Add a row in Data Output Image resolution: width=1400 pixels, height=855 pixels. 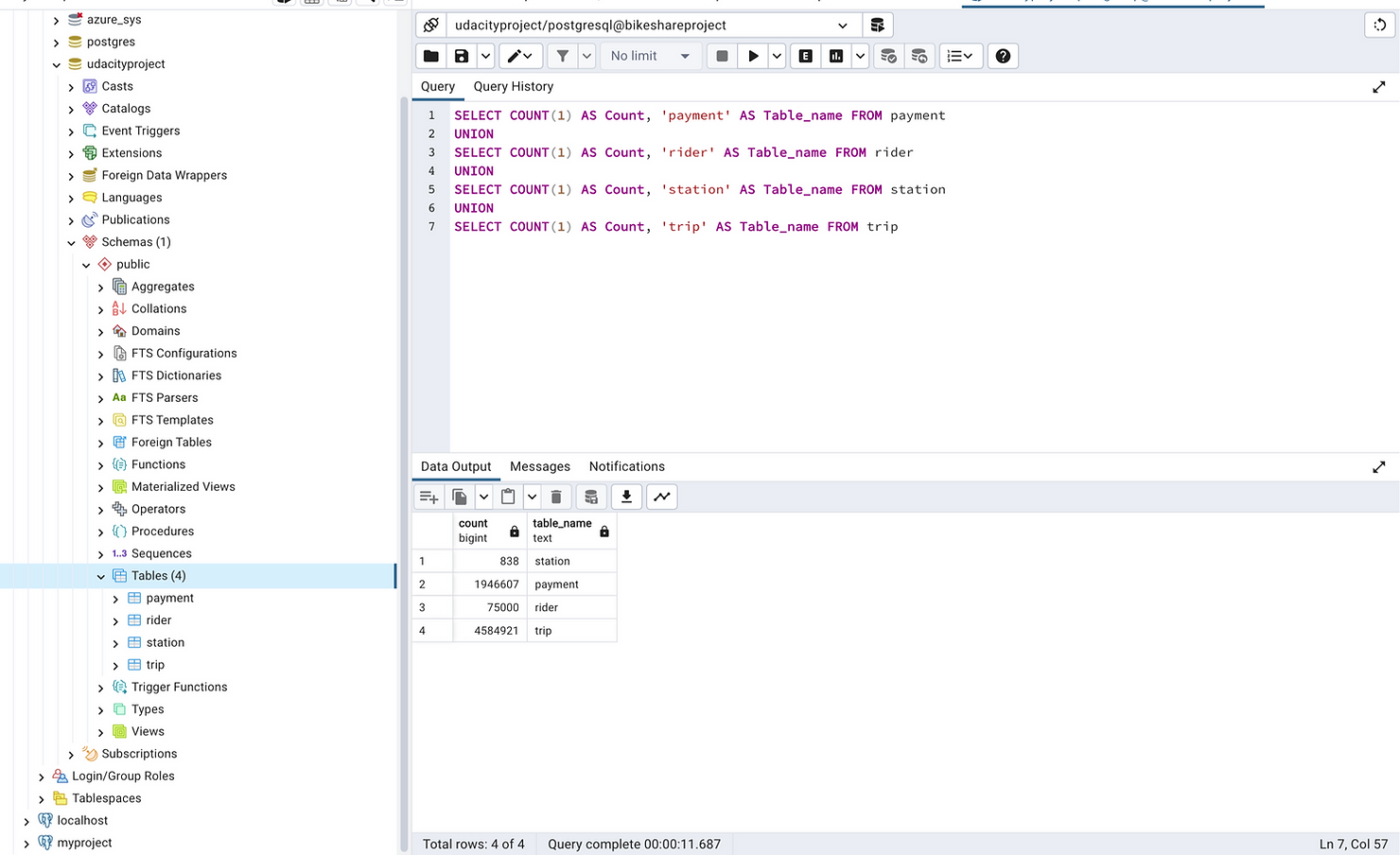(x=429, y=497)
